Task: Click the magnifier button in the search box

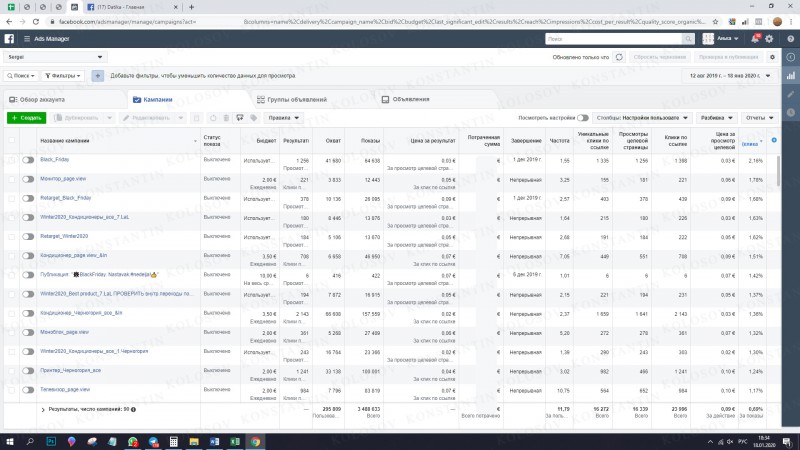Action: [688, 39]
